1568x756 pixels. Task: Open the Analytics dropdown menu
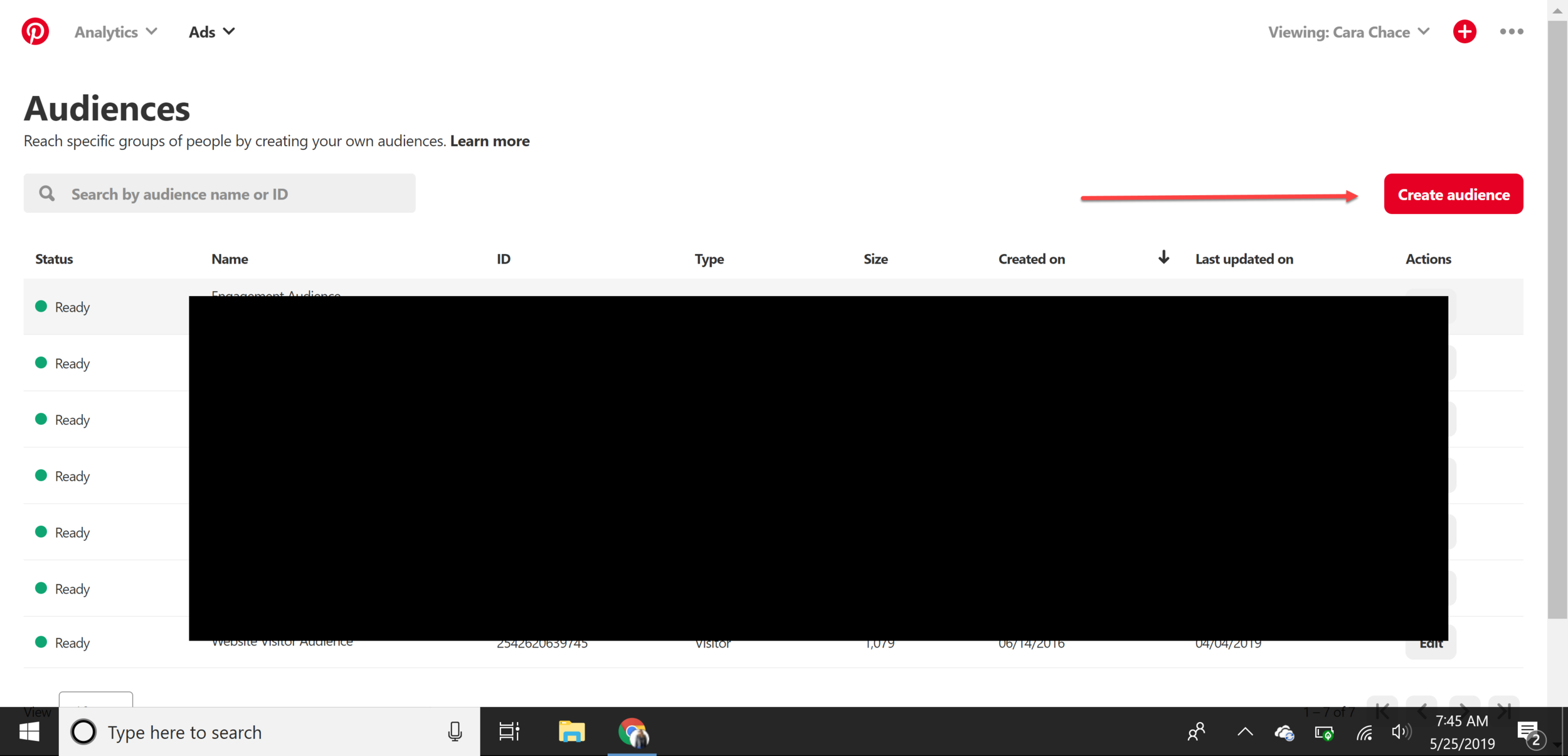116,32
